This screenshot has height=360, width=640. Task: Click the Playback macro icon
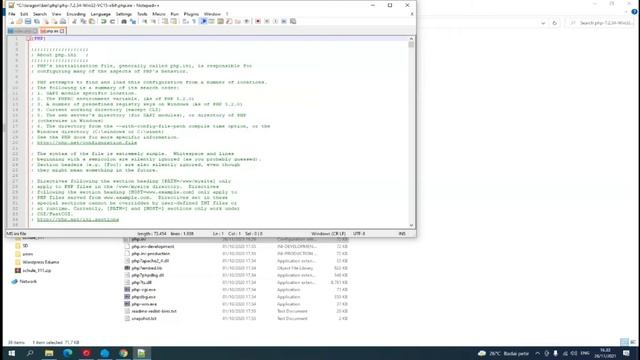click(x=276, y=21)
